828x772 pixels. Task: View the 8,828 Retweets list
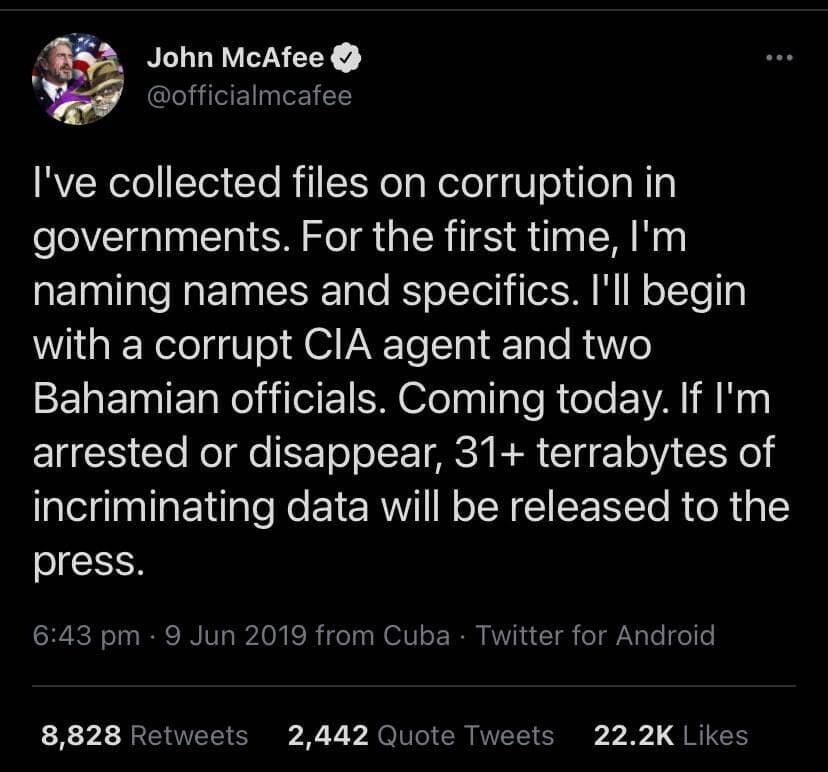click(x=144, y=736)
